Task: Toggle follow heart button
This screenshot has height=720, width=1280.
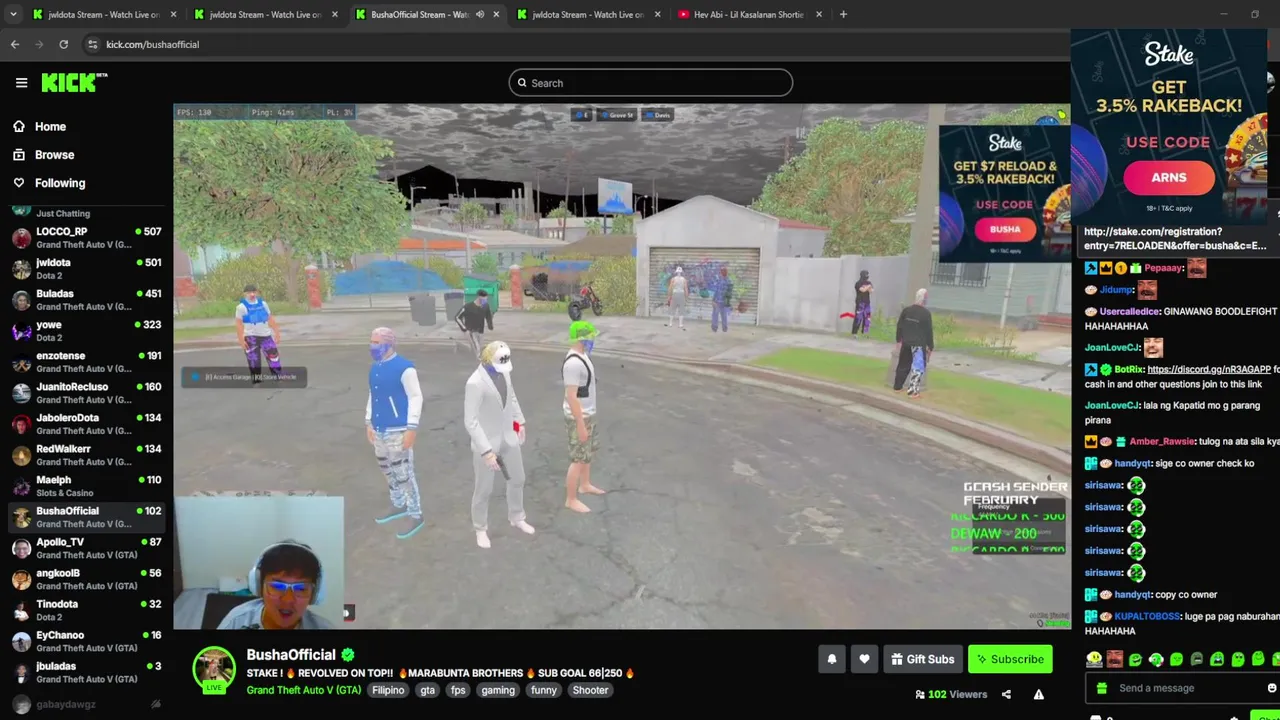Action: [x=864, y=659]
